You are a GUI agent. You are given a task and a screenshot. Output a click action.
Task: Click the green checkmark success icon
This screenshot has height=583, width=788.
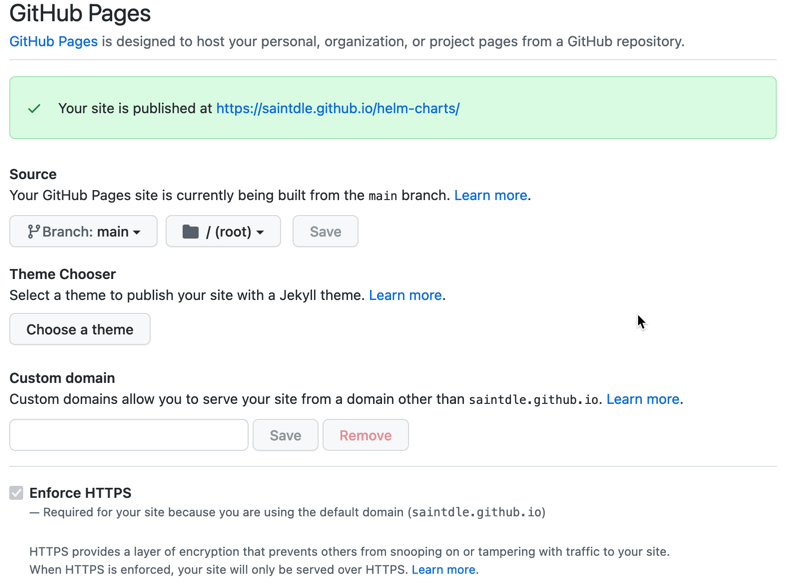34,109
